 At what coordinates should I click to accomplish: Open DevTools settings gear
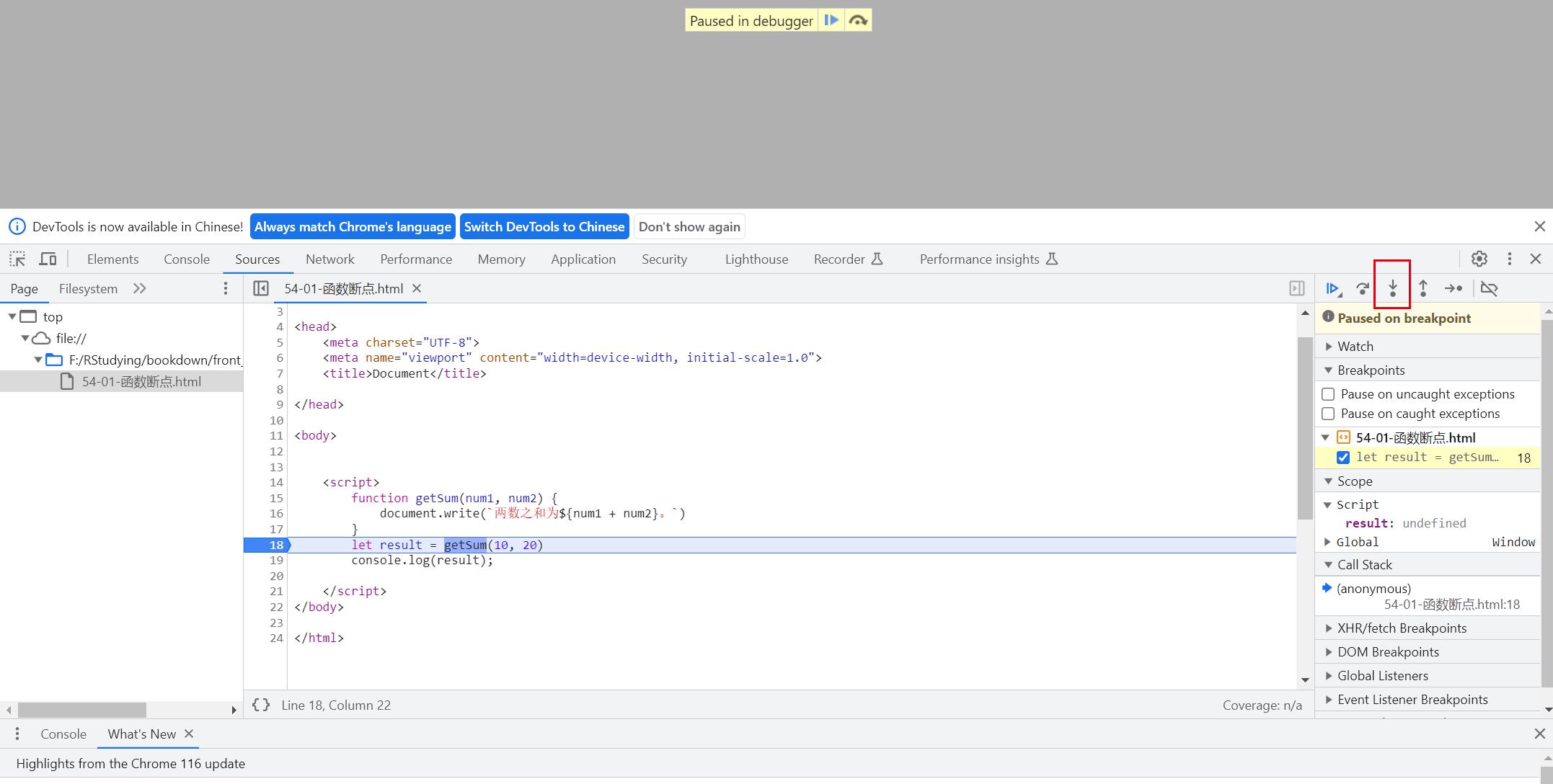point(1479,259)
